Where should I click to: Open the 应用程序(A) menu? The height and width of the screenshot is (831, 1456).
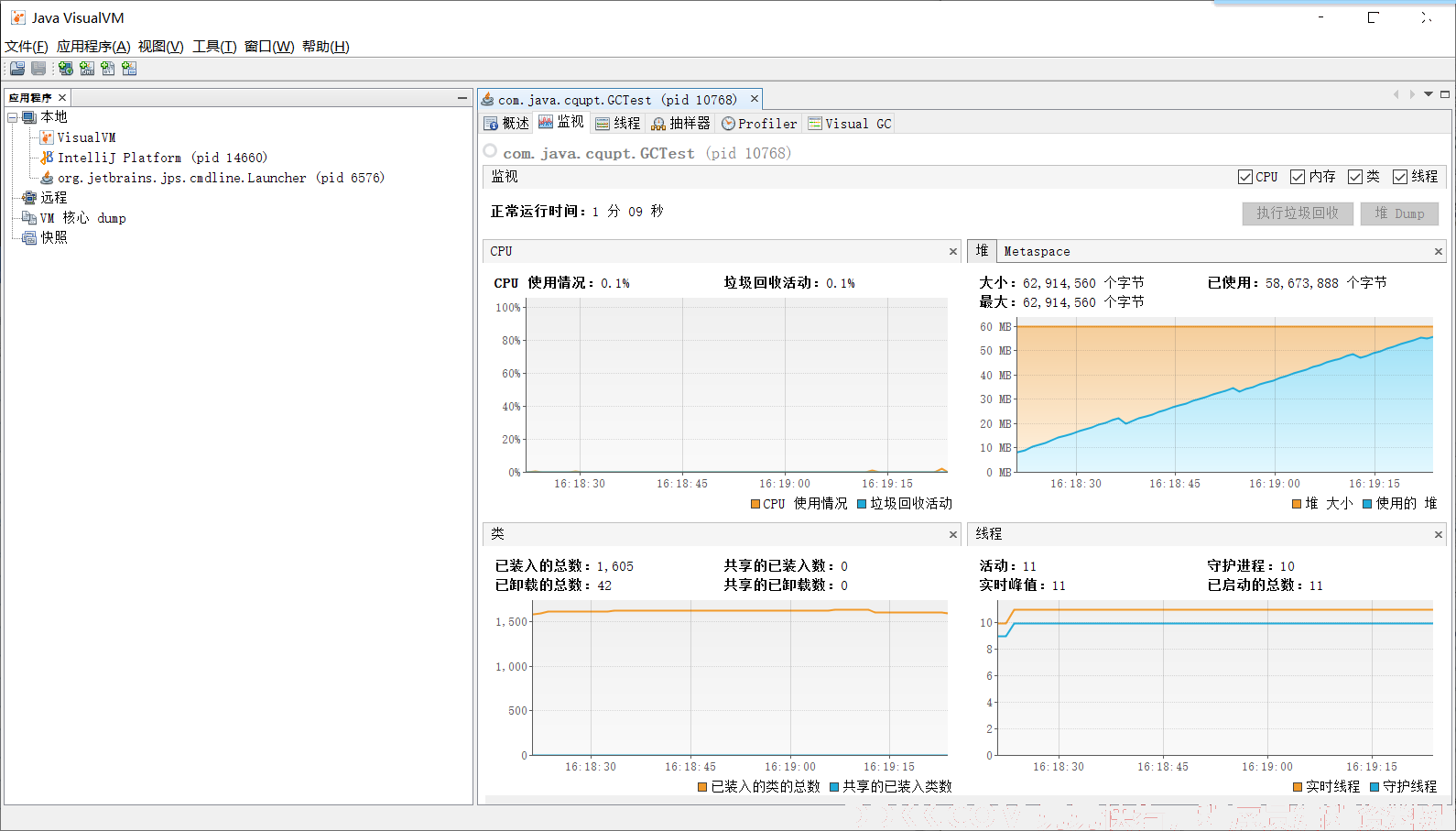[93, 47]
